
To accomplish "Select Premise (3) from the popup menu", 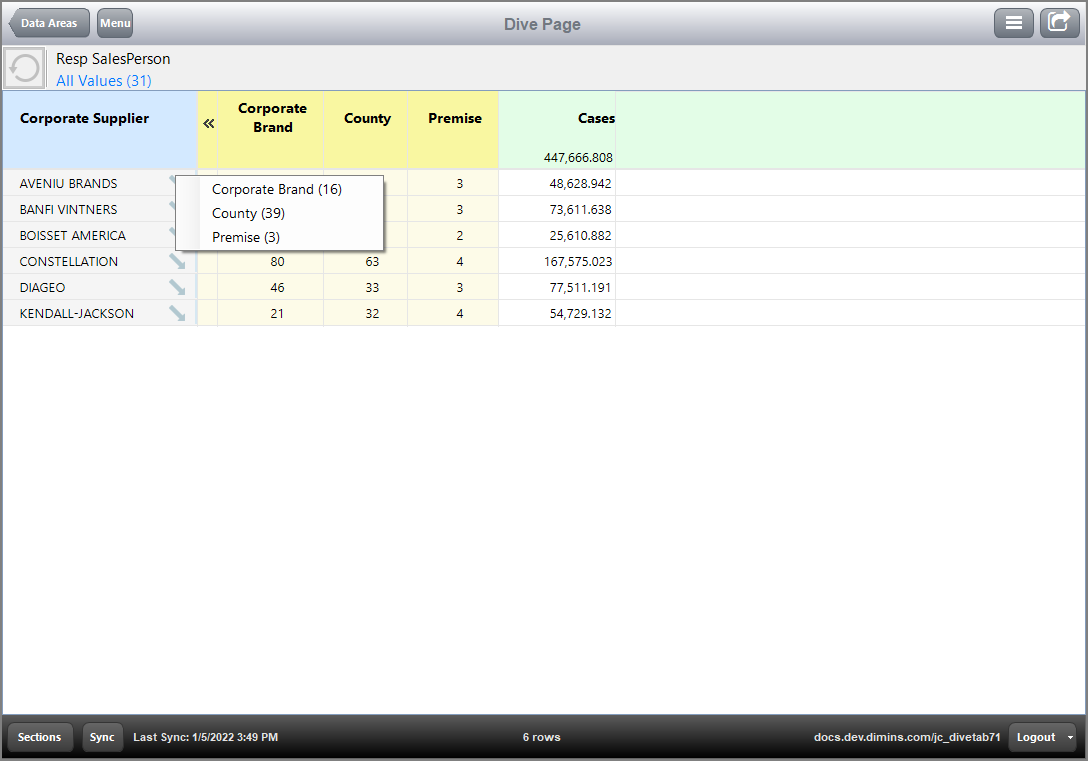I will point(245,237).
